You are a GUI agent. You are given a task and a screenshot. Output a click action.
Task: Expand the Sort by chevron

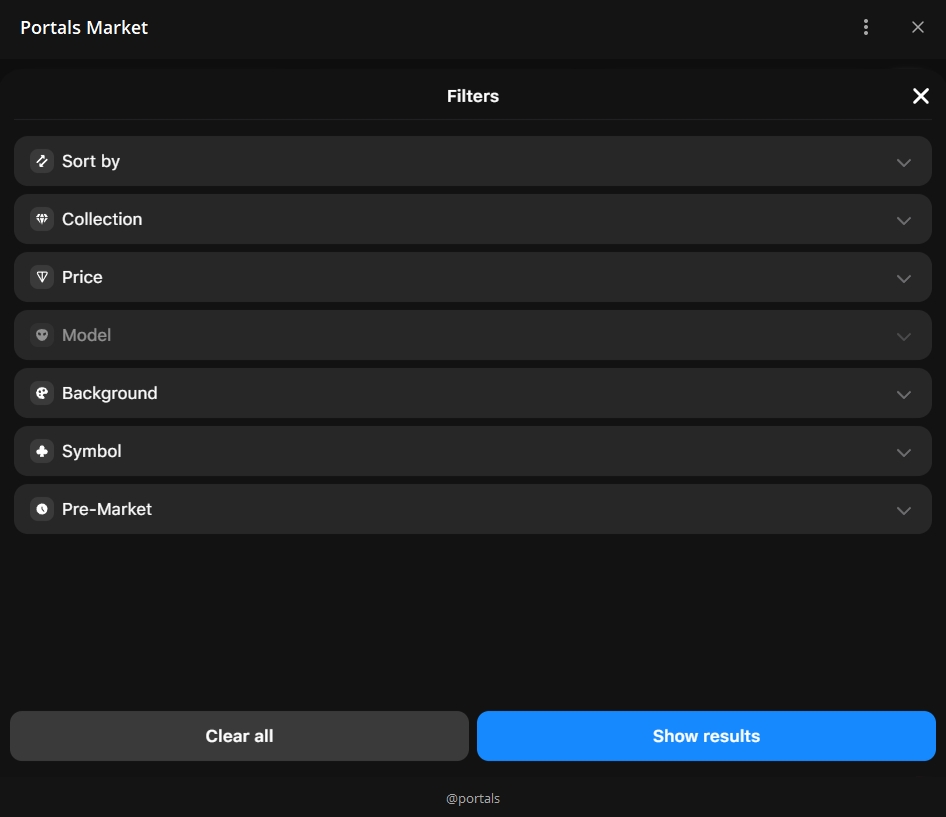tap(903, 162)
